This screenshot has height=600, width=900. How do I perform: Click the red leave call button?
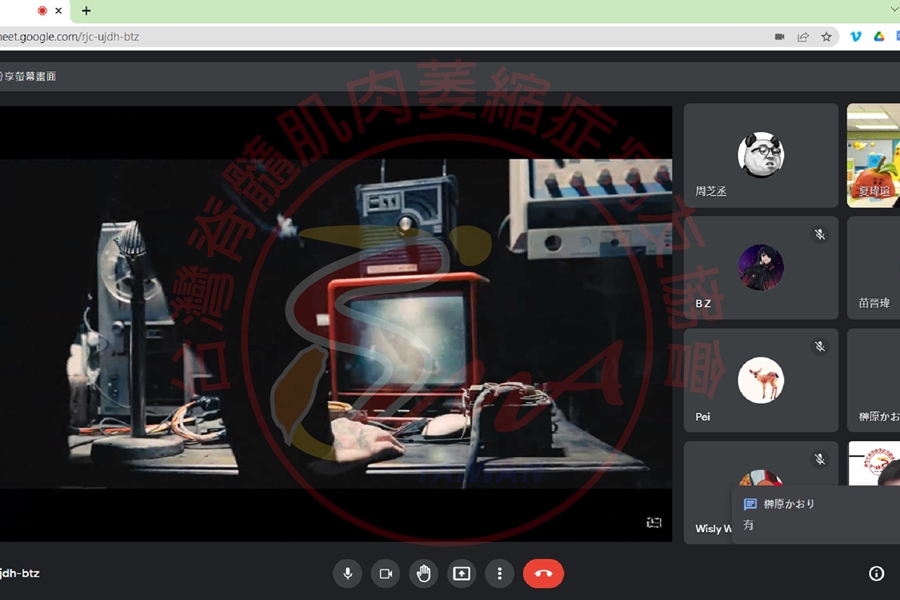tap(543, 573)
